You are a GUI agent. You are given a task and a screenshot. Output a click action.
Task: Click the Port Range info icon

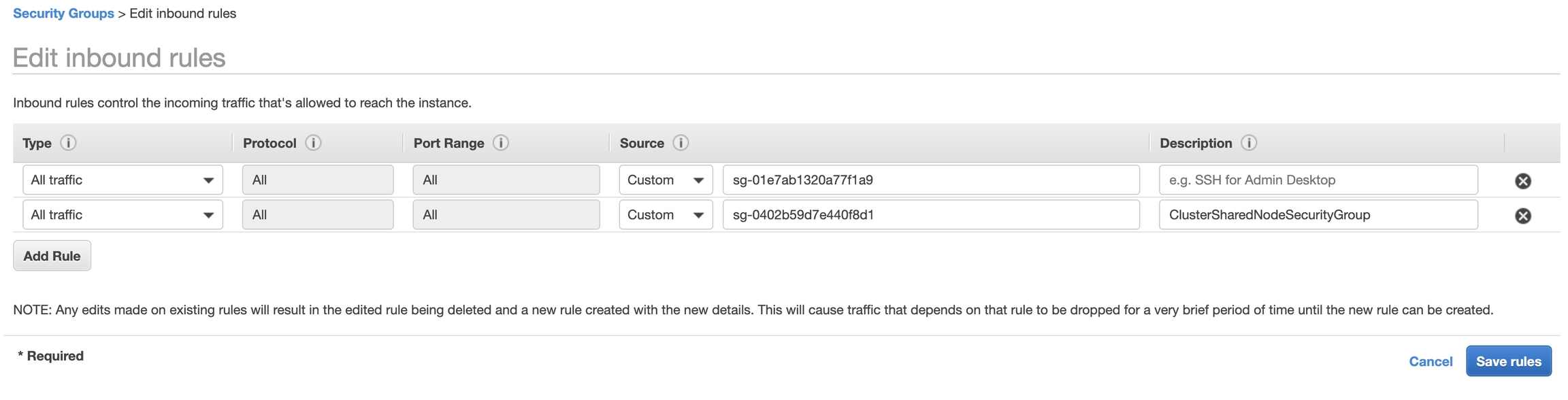pyautogui.click(x=501, y=143)
